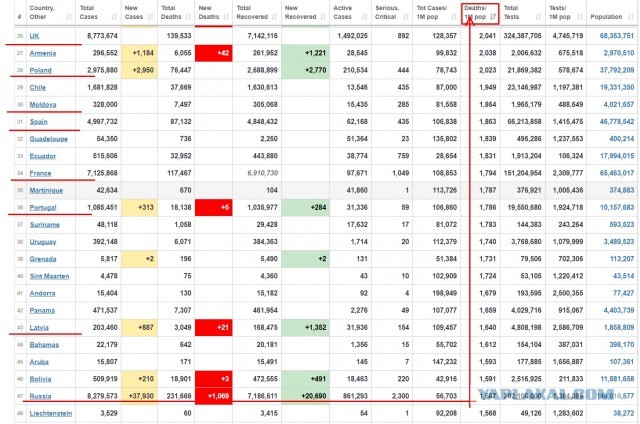Open the Ecuador country link

click(43, 156)
